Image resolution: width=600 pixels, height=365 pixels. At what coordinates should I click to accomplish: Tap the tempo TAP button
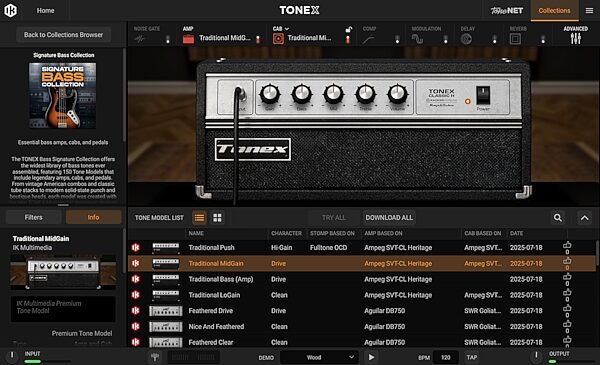[472, 357]
